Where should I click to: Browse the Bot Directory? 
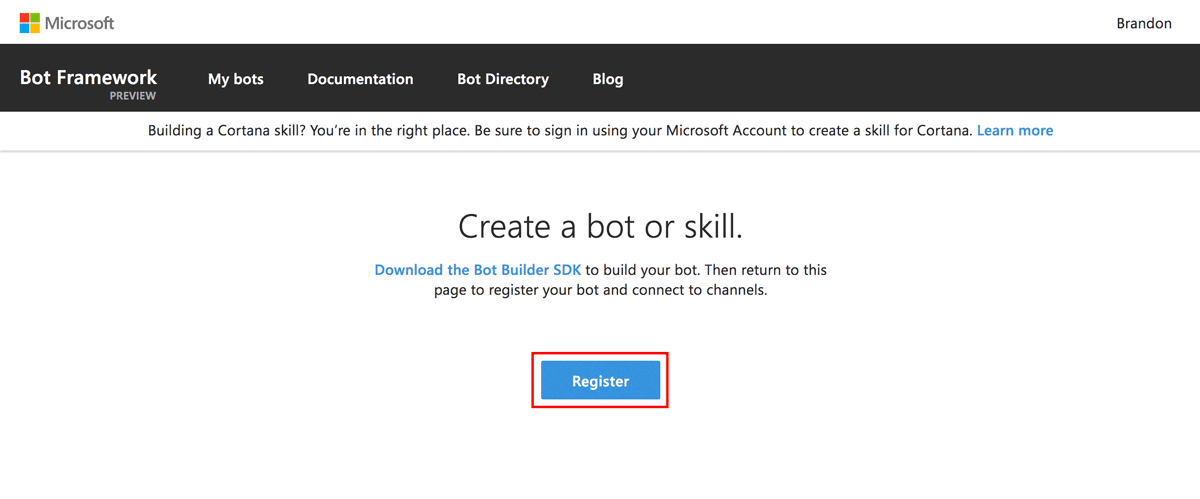pyautogui.click(x=502, y=79)
